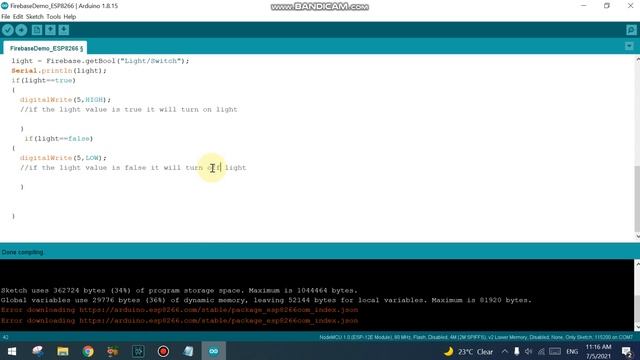Open the Windows Start menu
The height and width of the screenshot is (360, 640).
click(x=12, y=351)
